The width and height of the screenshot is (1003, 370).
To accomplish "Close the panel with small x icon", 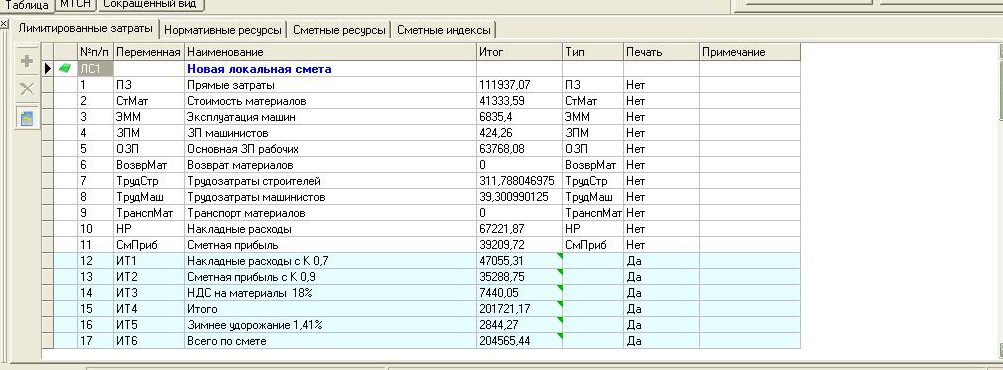I will point(4,24).
